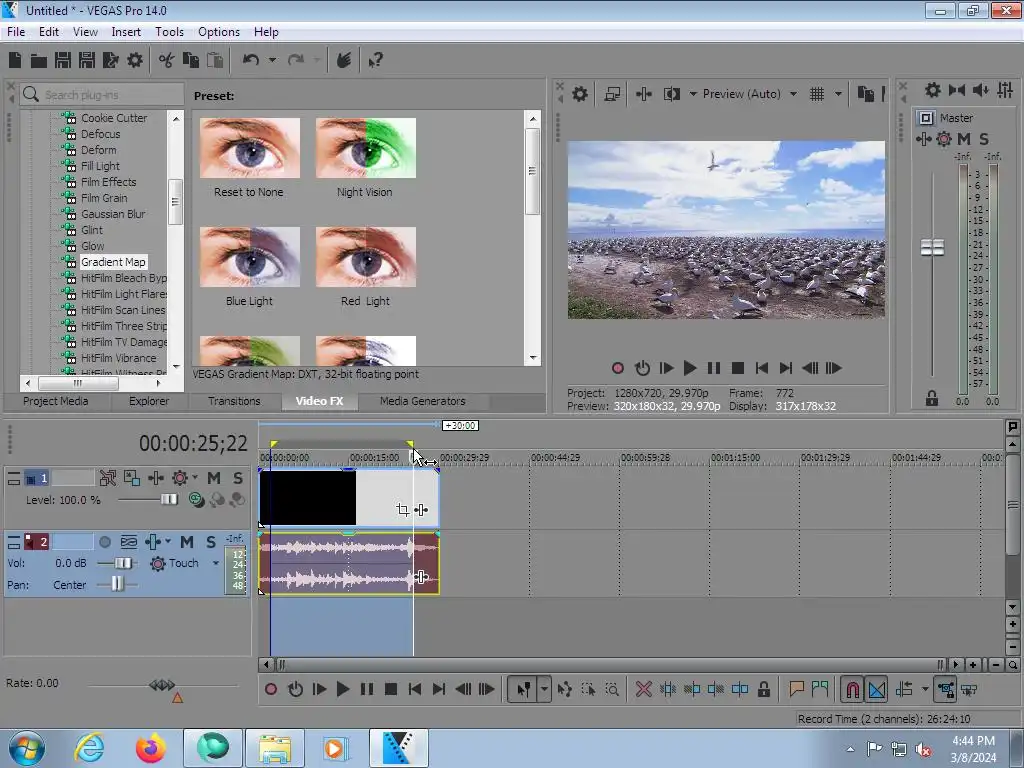Delete selection with the red X icon
This screenshot has height=768, width=1024.
[643, 689]
